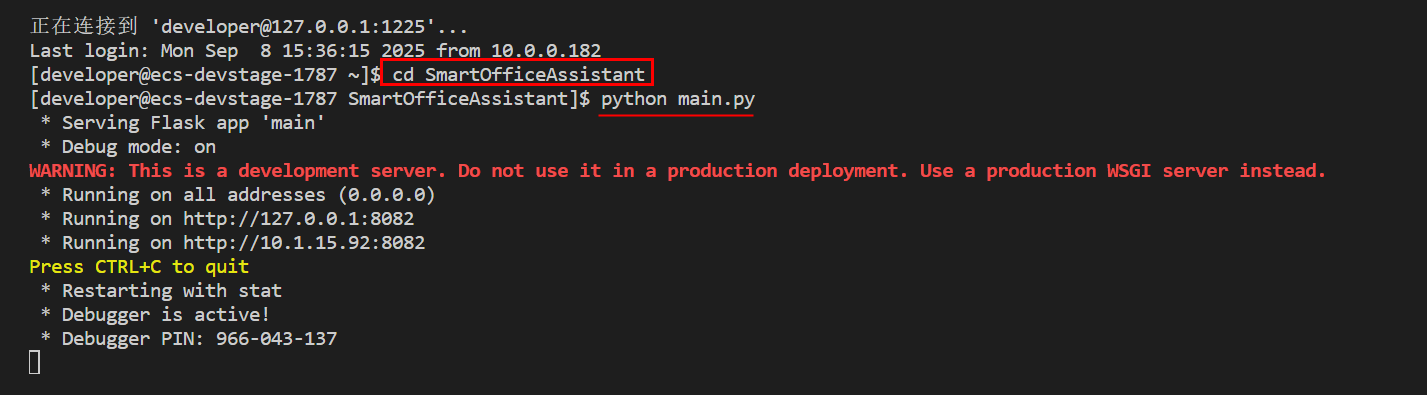1427x395 pixels.
Task: Click the yellow 'Press CTRL+C to quit' line
Action: click(139, 267)
